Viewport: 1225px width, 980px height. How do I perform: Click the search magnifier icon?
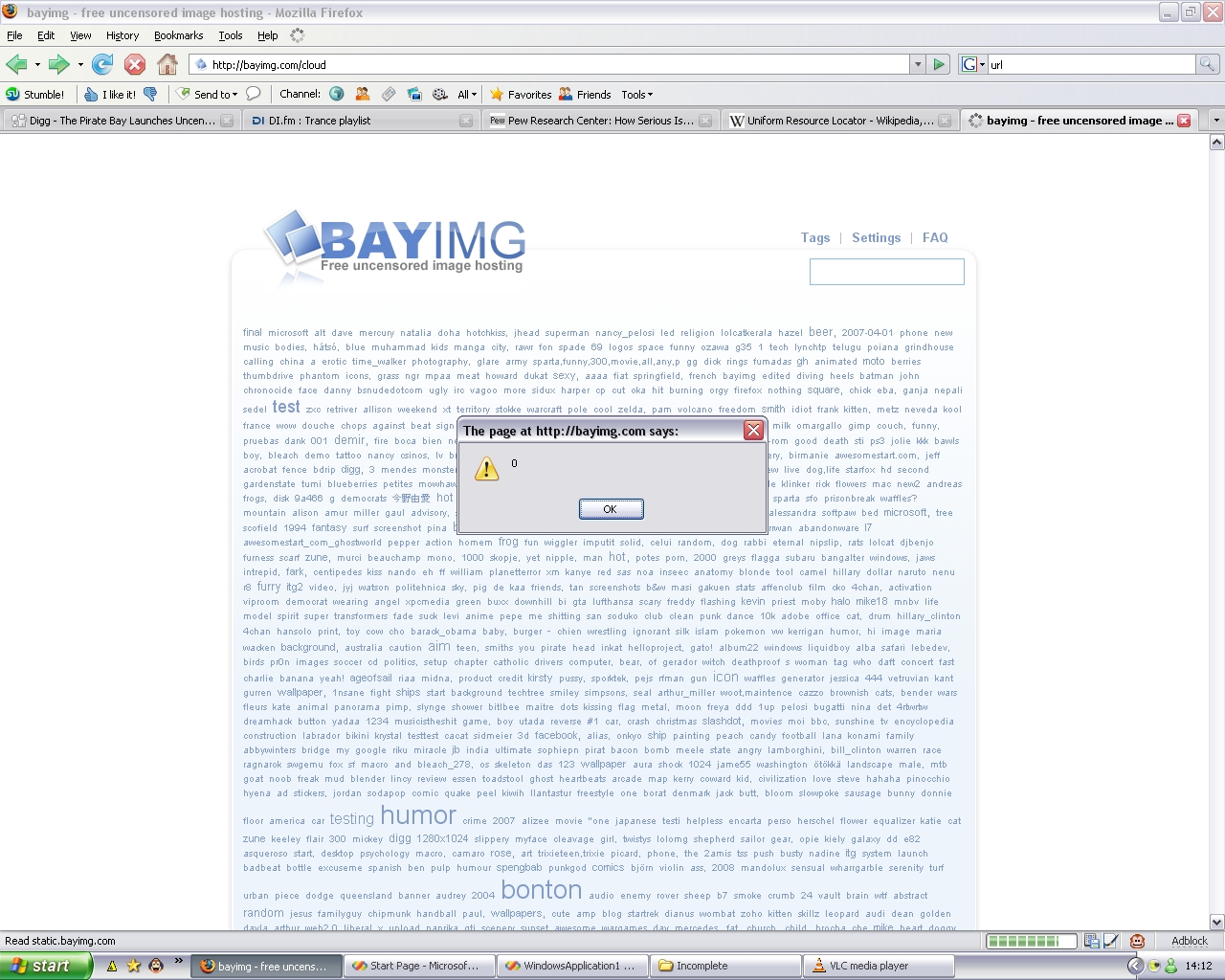(1207, 64)
